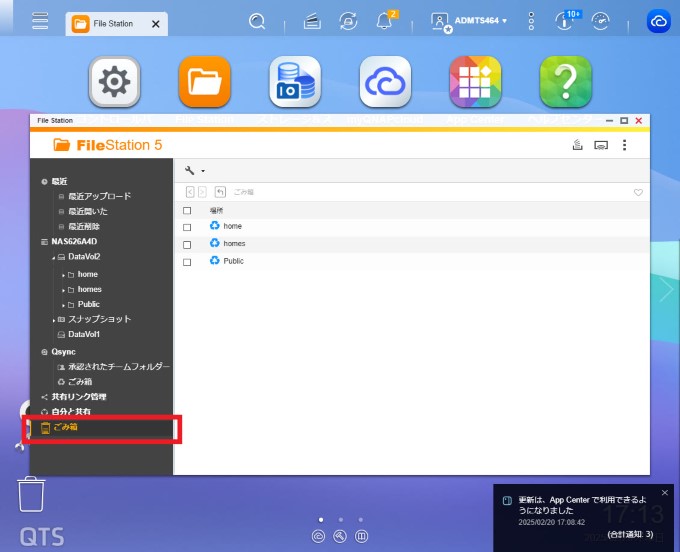The height and width of the screenshot is (552, 680).
Task: Select 最近アップロード in sidebar
Action: tap(100, 196)
